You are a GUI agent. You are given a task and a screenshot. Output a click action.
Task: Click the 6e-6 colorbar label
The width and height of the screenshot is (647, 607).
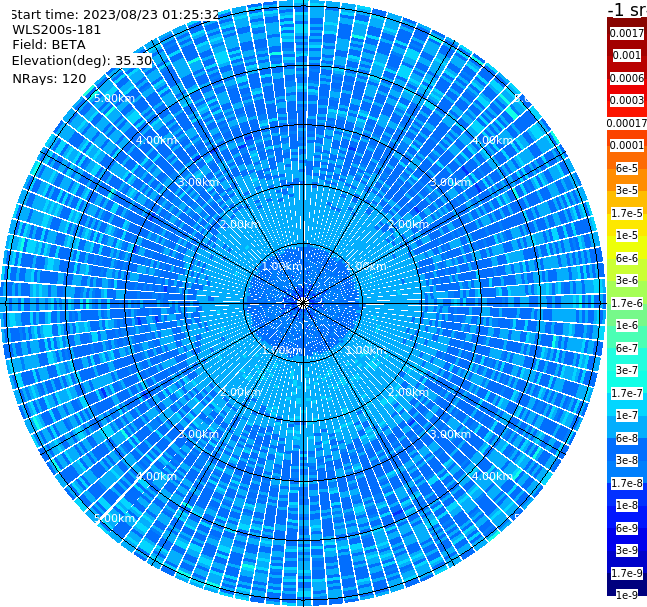627,258
